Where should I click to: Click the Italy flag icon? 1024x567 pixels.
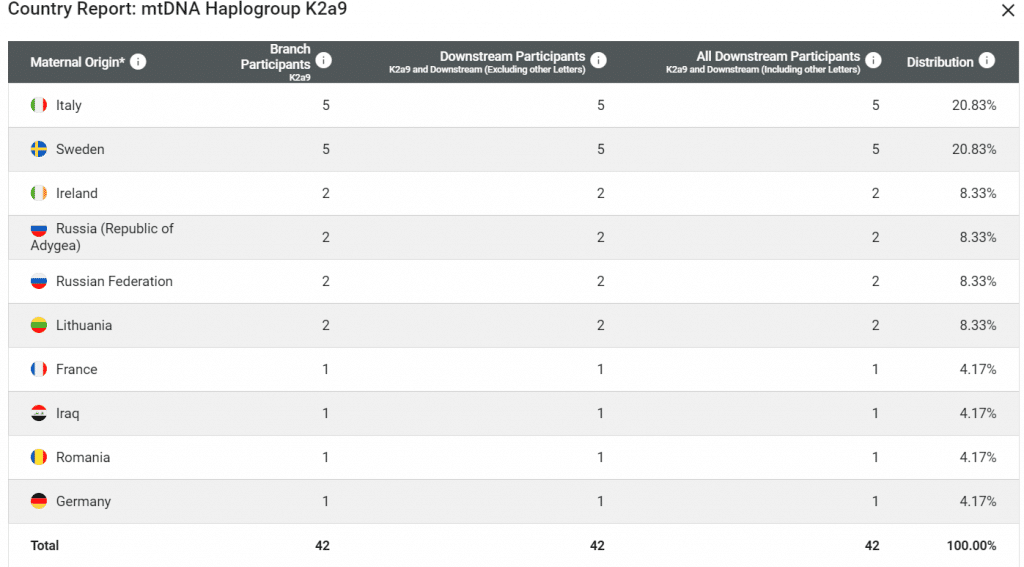pos(39,105)
